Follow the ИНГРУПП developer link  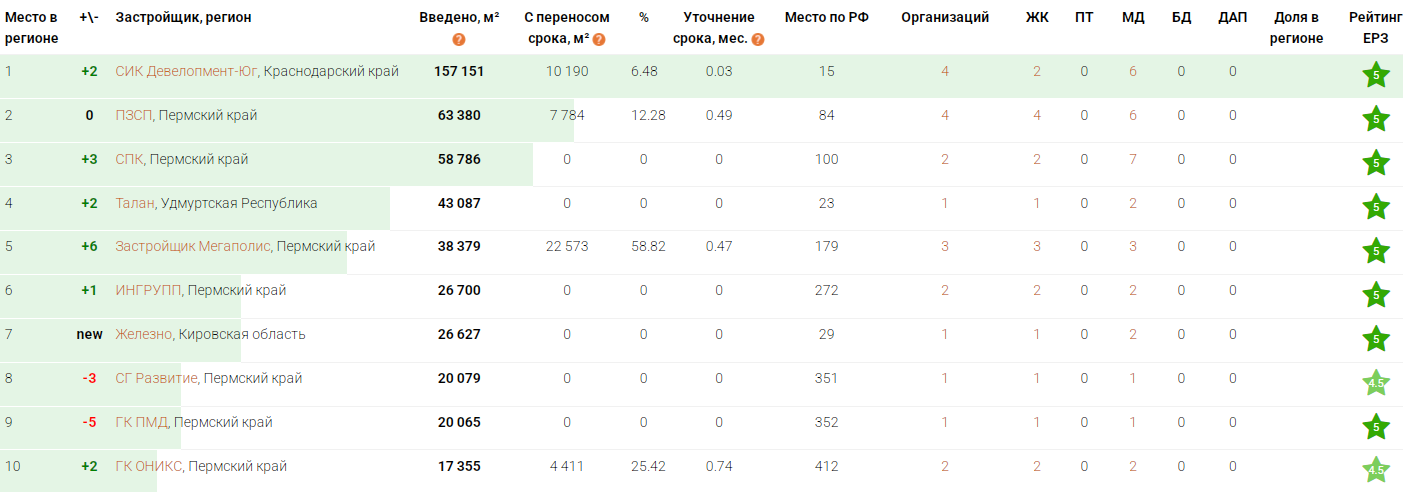148,290
